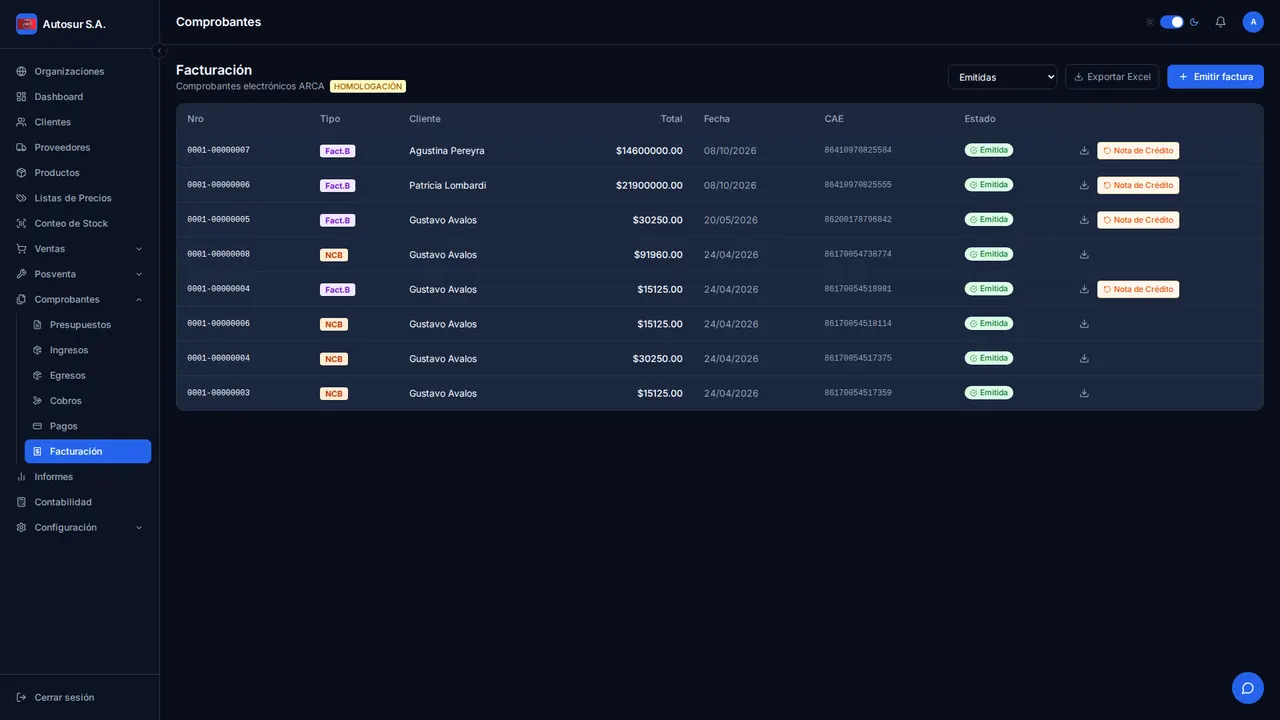Download NCB 0001-00000006 document

pyautogui.click(x=1084, y=324)
